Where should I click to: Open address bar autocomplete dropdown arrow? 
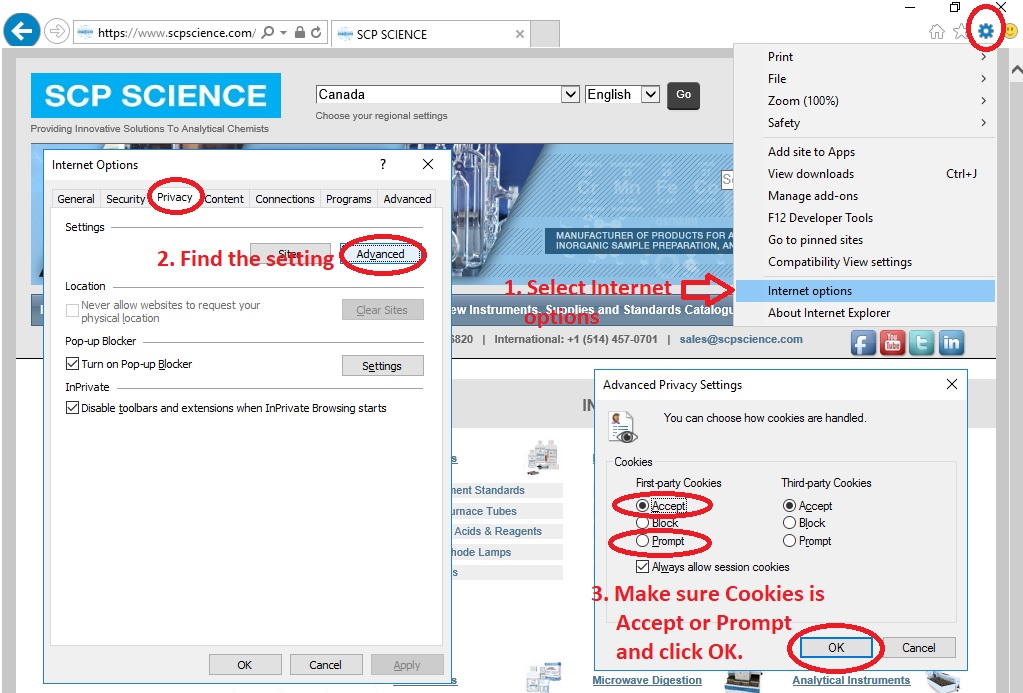coord(283,33)
